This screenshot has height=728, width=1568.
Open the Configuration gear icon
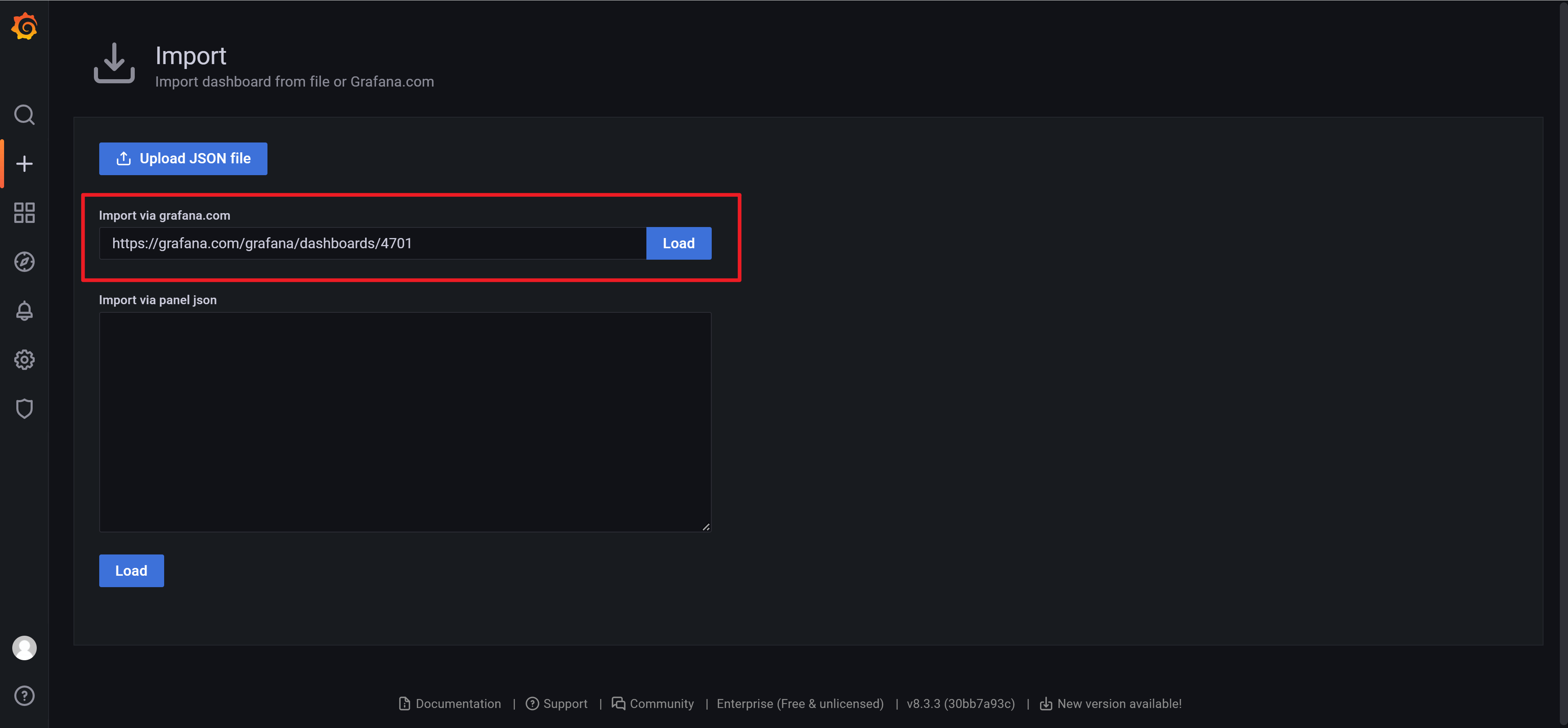click(24, 360)
